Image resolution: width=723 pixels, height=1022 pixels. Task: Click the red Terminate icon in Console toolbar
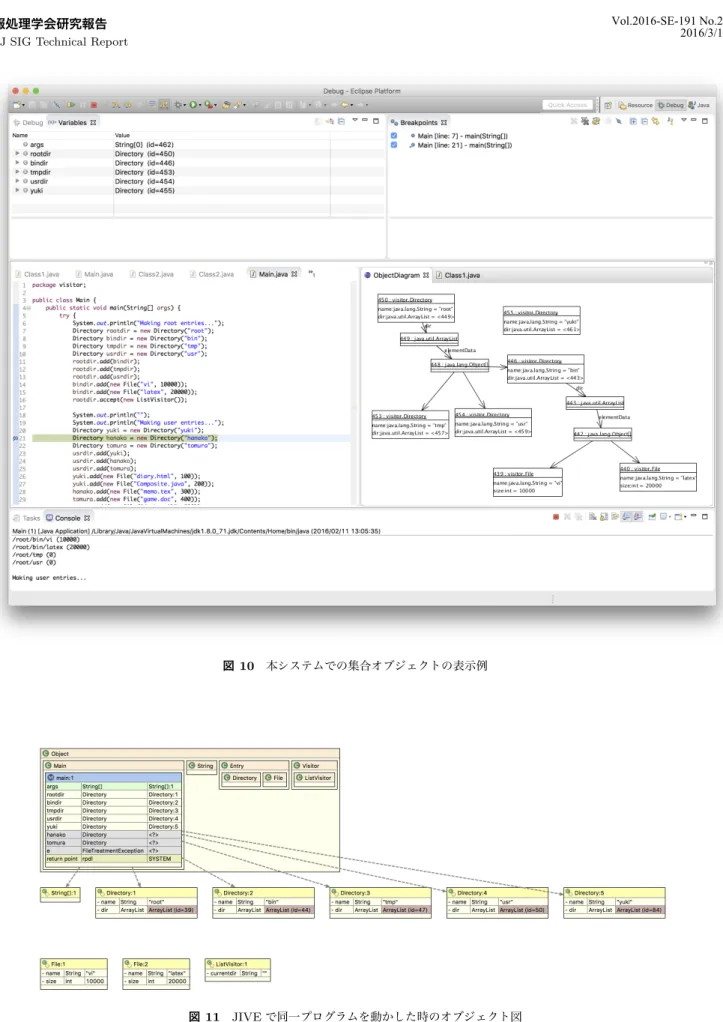pos(556,516)
